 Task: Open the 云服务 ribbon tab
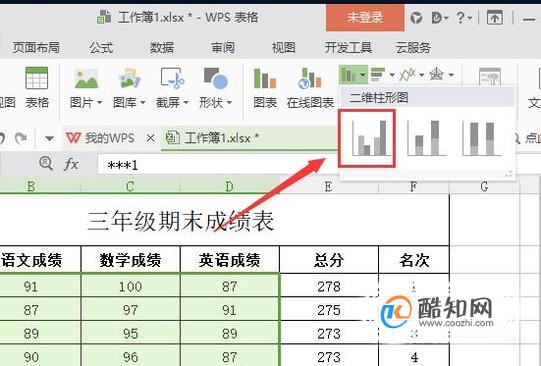[x=413, y=48]
